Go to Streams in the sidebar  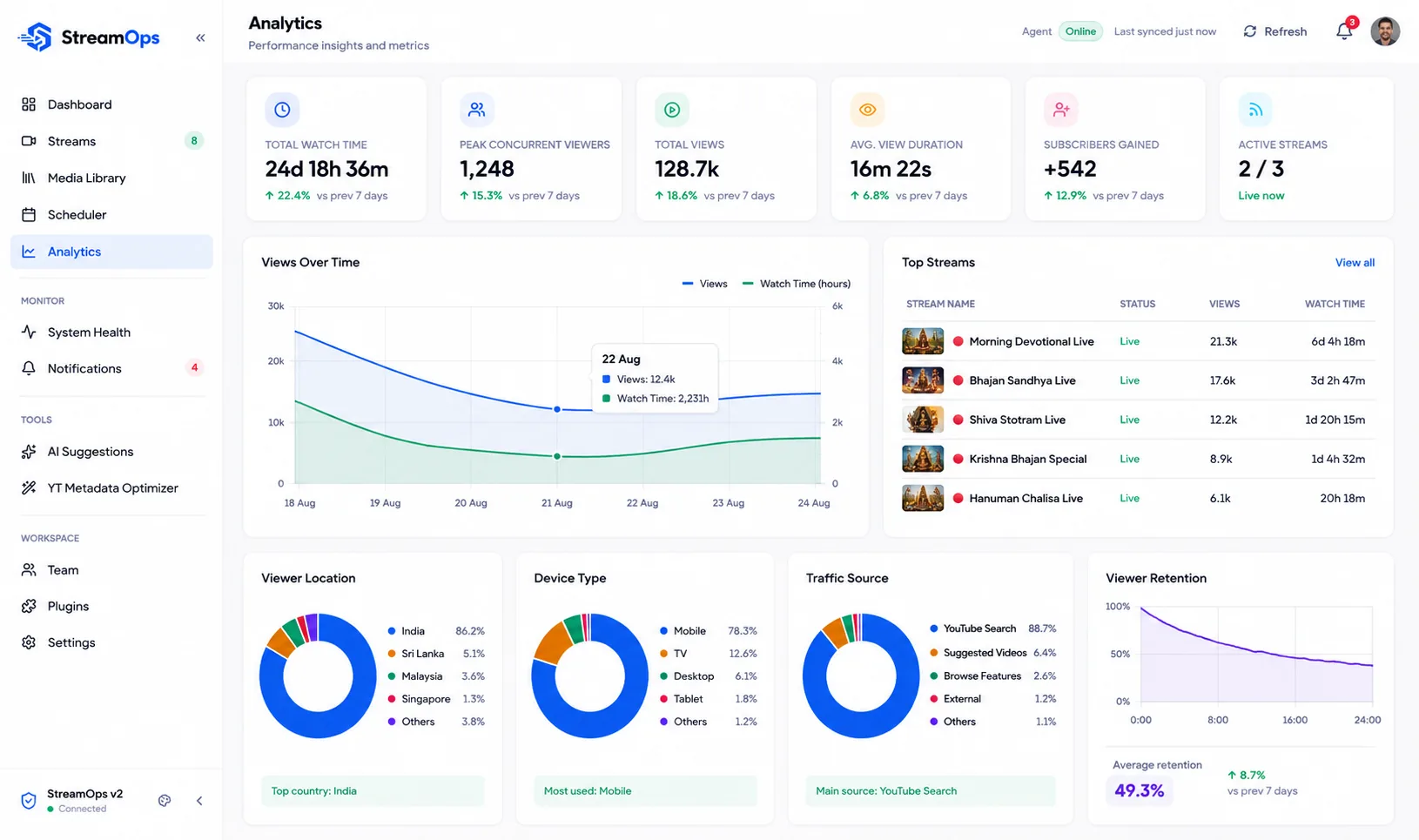111,141
